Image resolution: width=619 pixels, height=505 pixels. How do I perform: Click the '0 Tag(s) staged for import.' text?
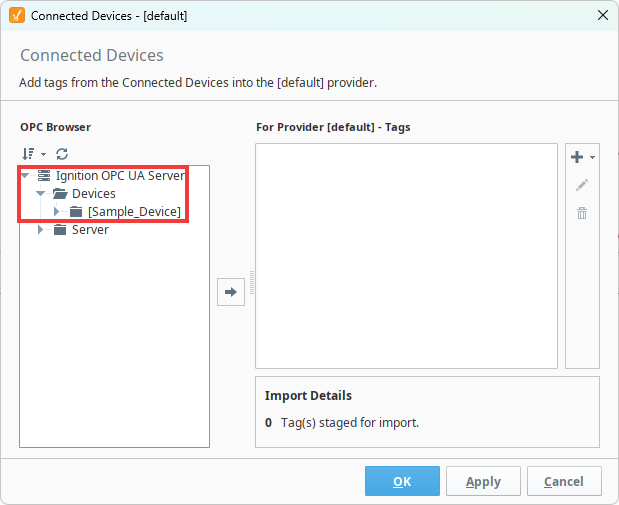pos(342,423)
